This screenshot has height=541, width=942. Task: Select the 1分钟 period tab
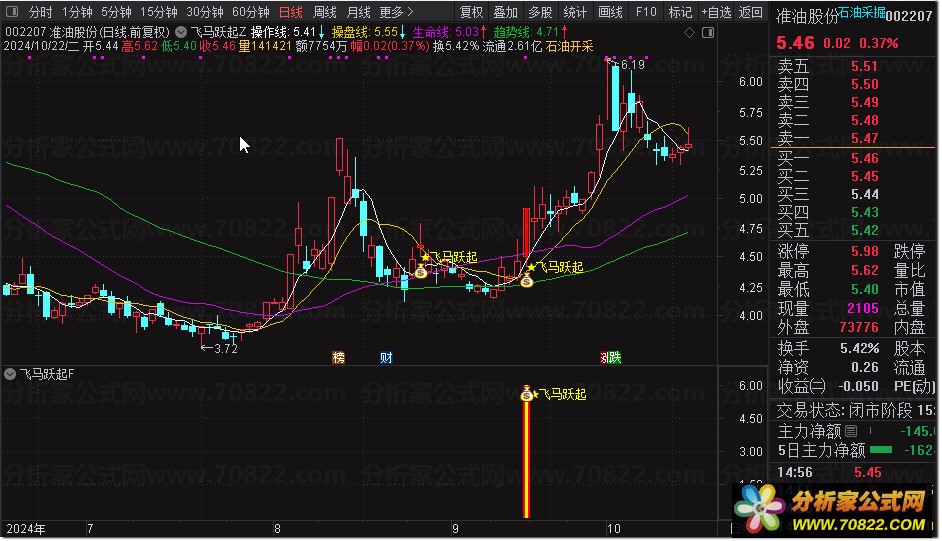coord(77,12)
